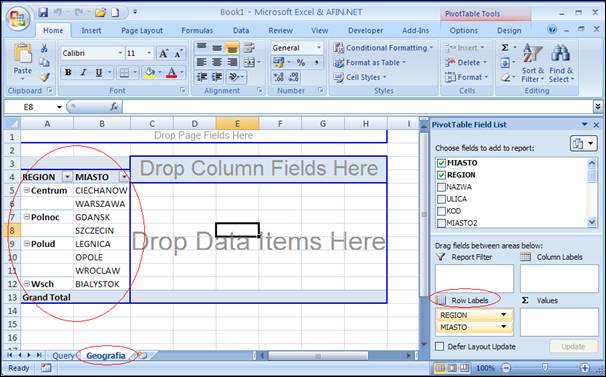This screenshot has height=377, width=606.
Task: Click the Paste clipboard icon
Action: click(23, 62)
